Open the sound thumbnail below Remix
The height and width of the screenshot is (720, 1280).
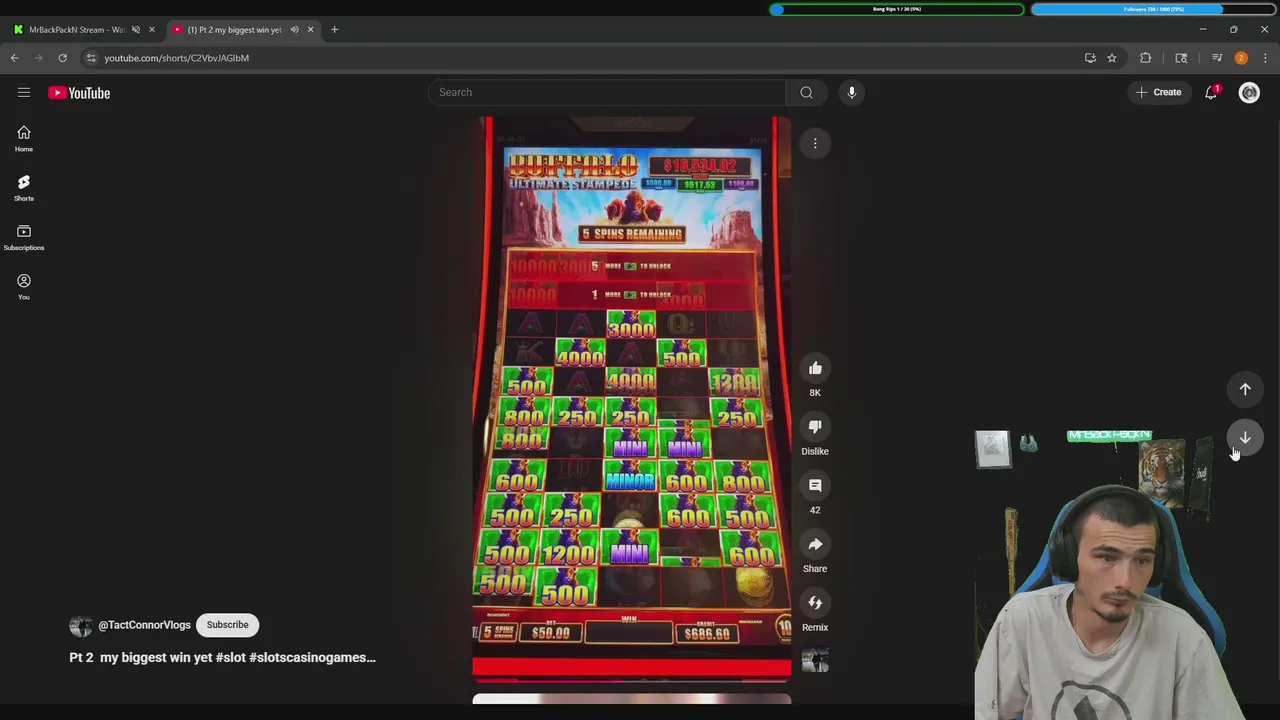point(815,661)
